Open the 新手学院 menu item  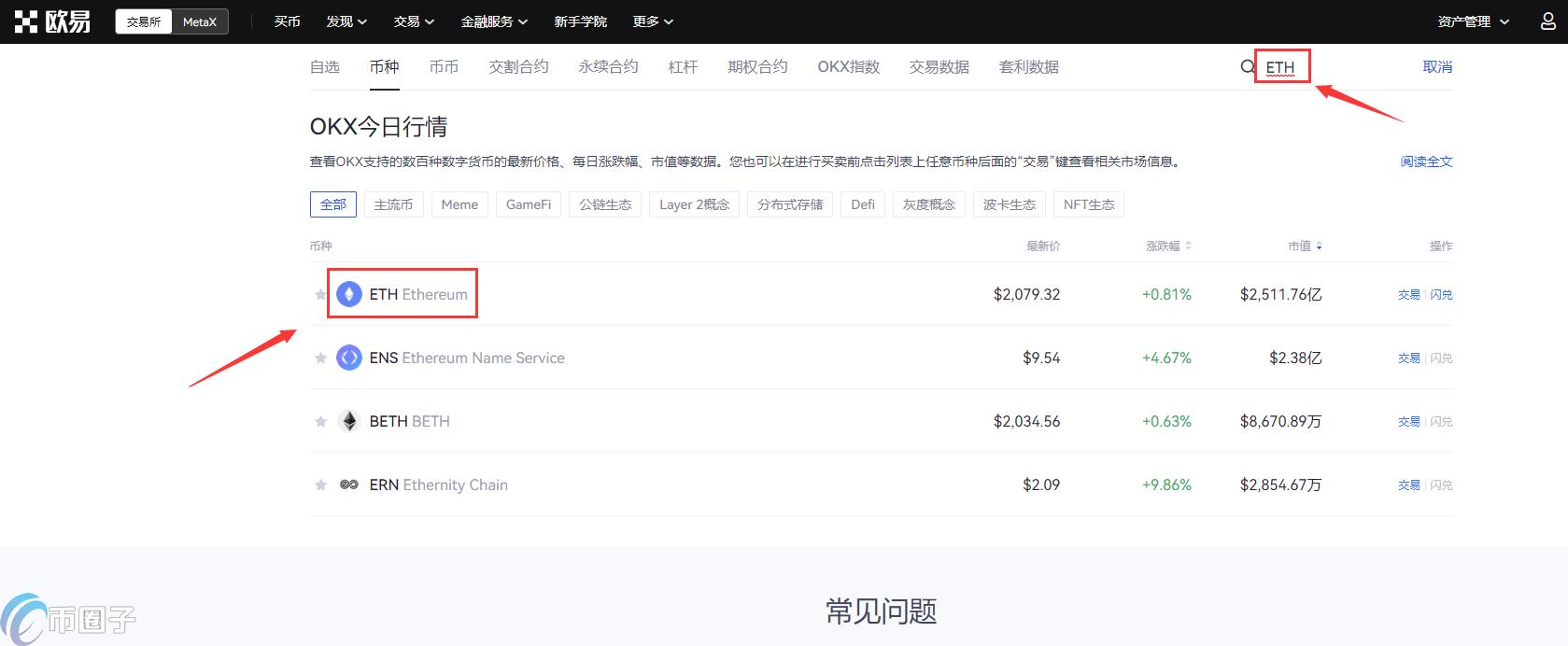[x=580, y=21]
